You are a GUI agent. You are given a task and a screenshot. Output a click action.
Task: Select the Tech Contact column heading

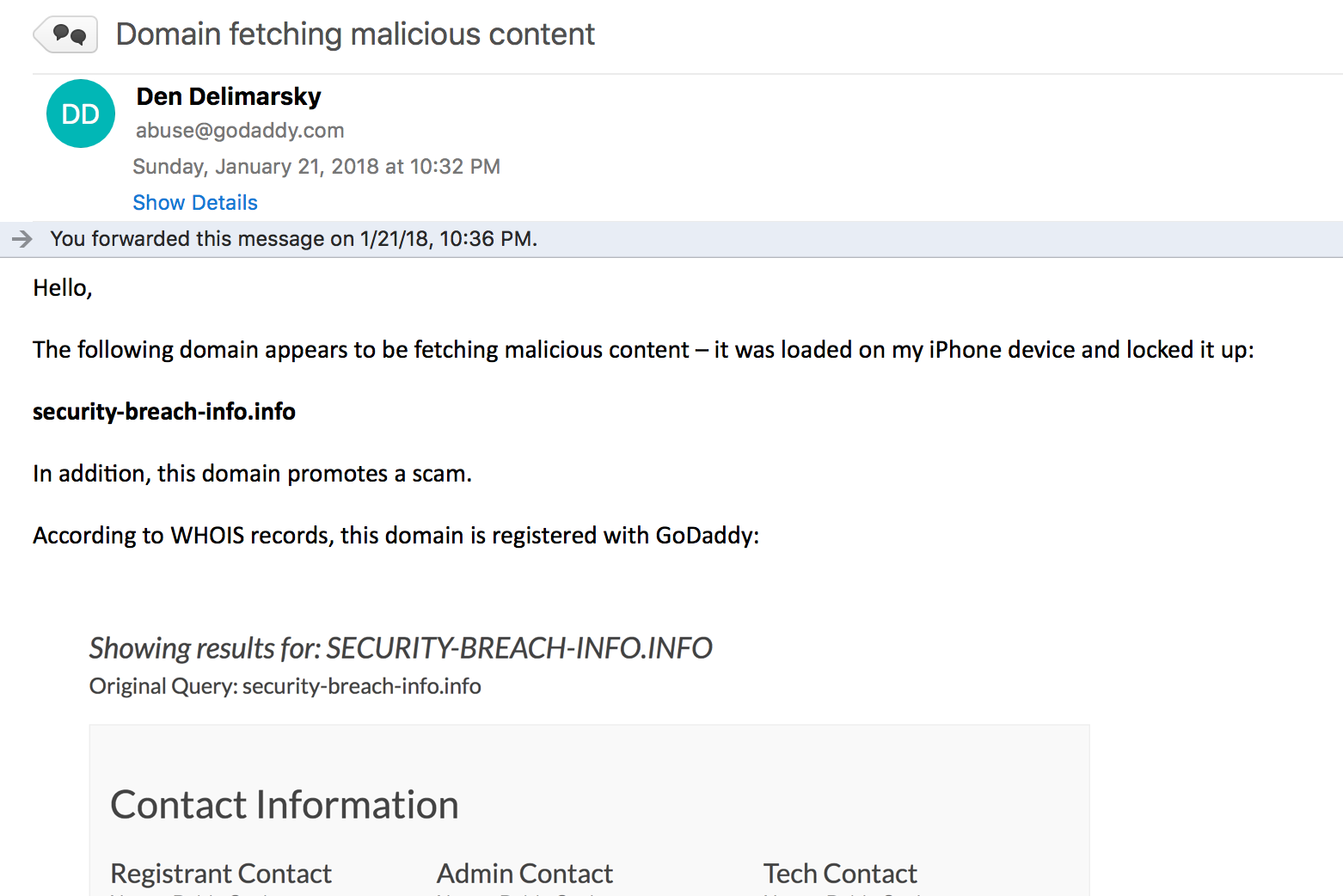point(840,874)
